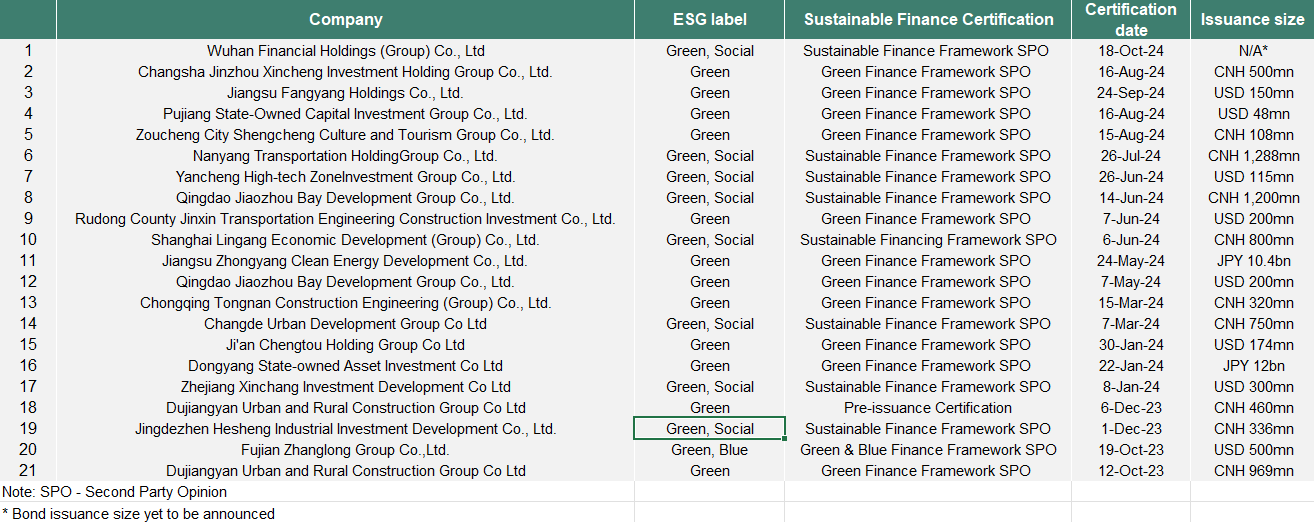Select row number 11 cell
1314x522 pixels.
tap(28, 261)
